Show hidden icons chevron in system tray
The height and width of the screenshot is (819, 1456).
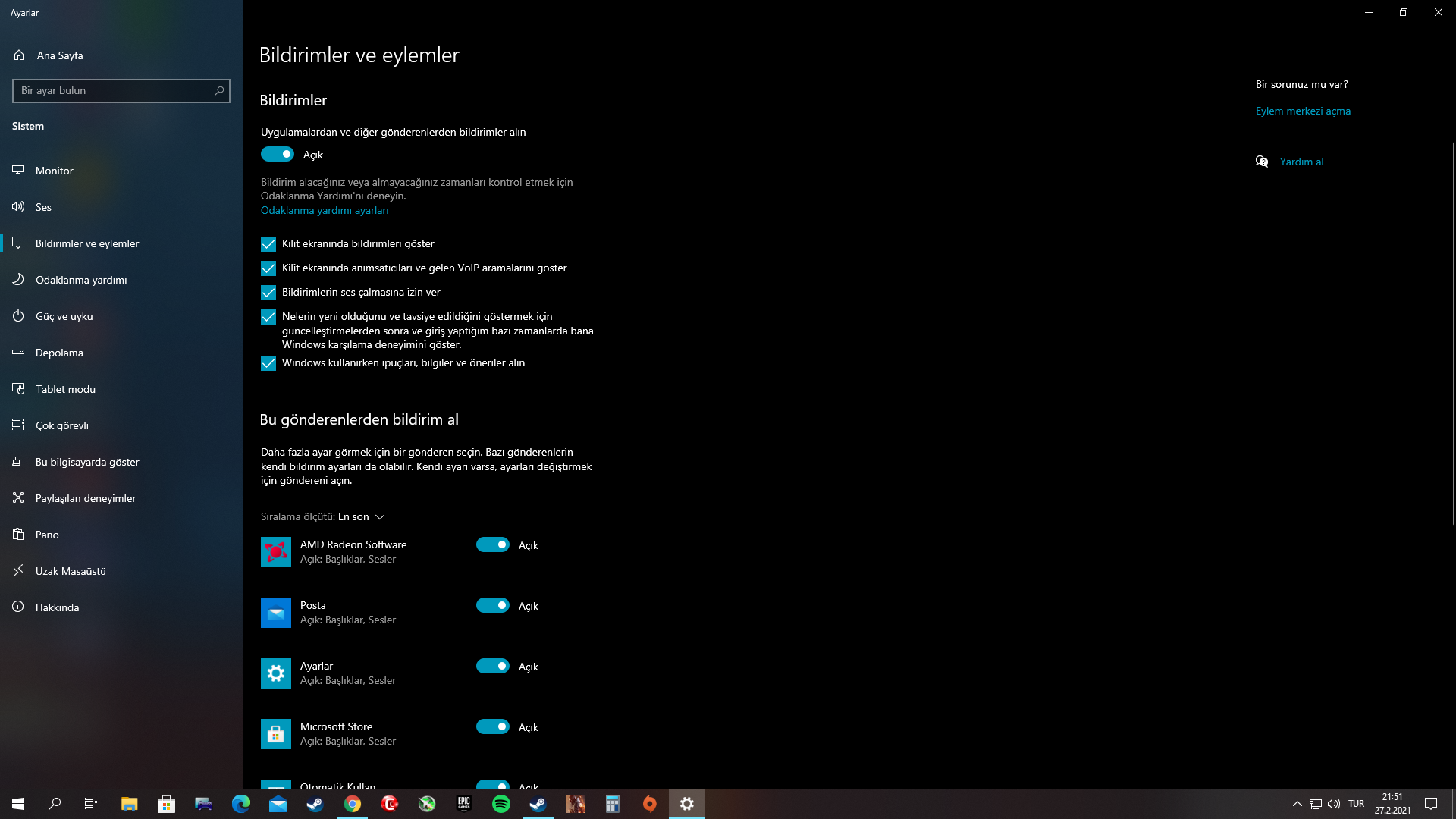(1297, 804)
